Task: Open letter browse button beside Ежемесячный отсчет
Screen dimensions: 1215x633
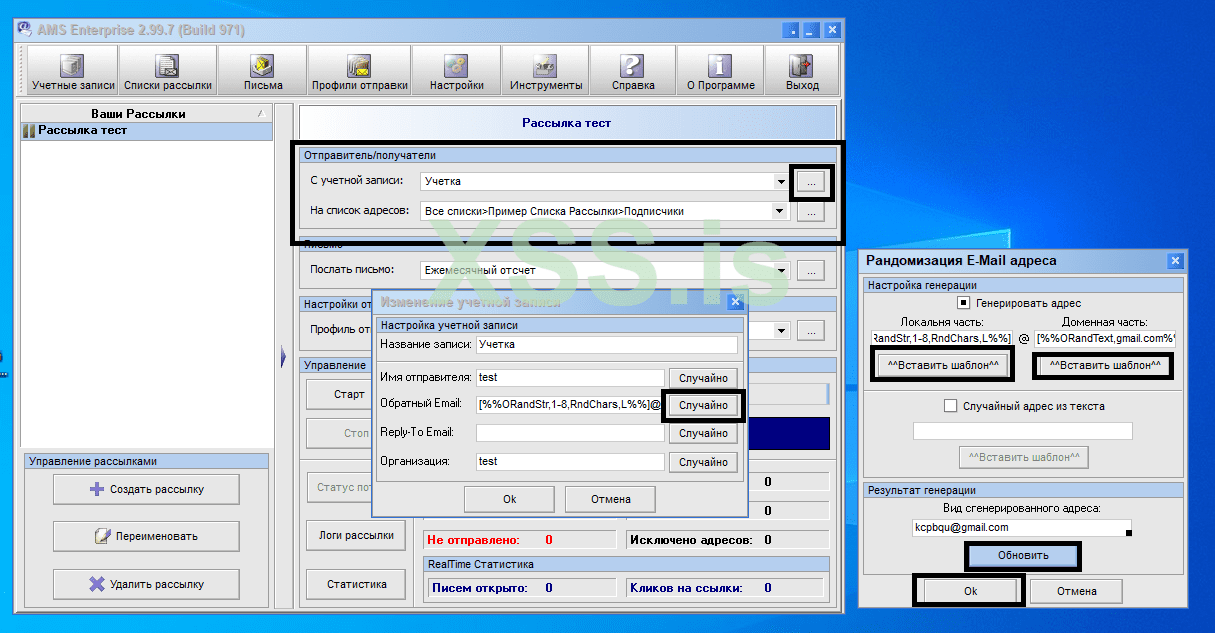Action: (811, 270)
